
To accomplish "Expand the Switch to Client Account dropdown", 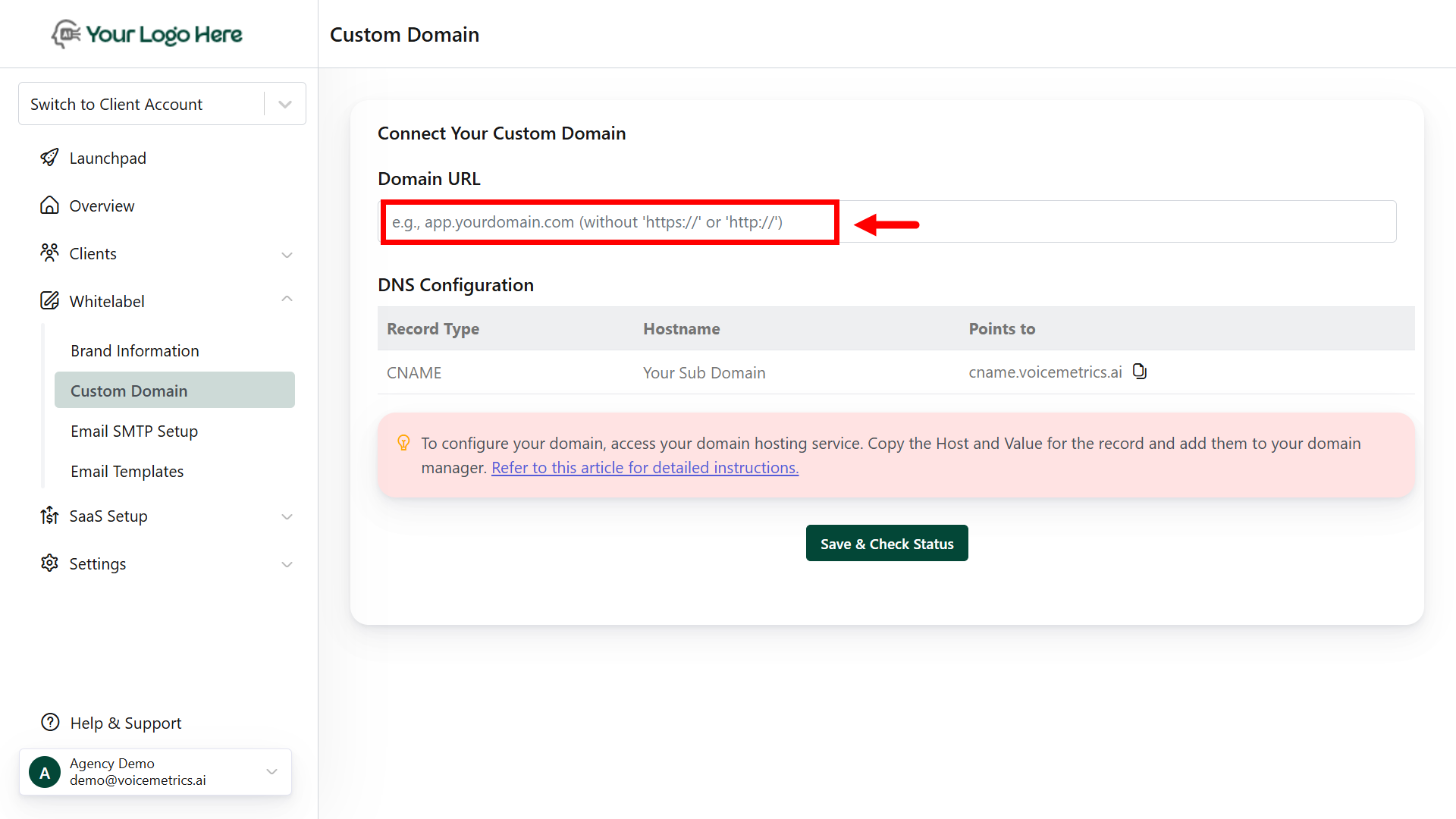I will click(x=284, y=103).
